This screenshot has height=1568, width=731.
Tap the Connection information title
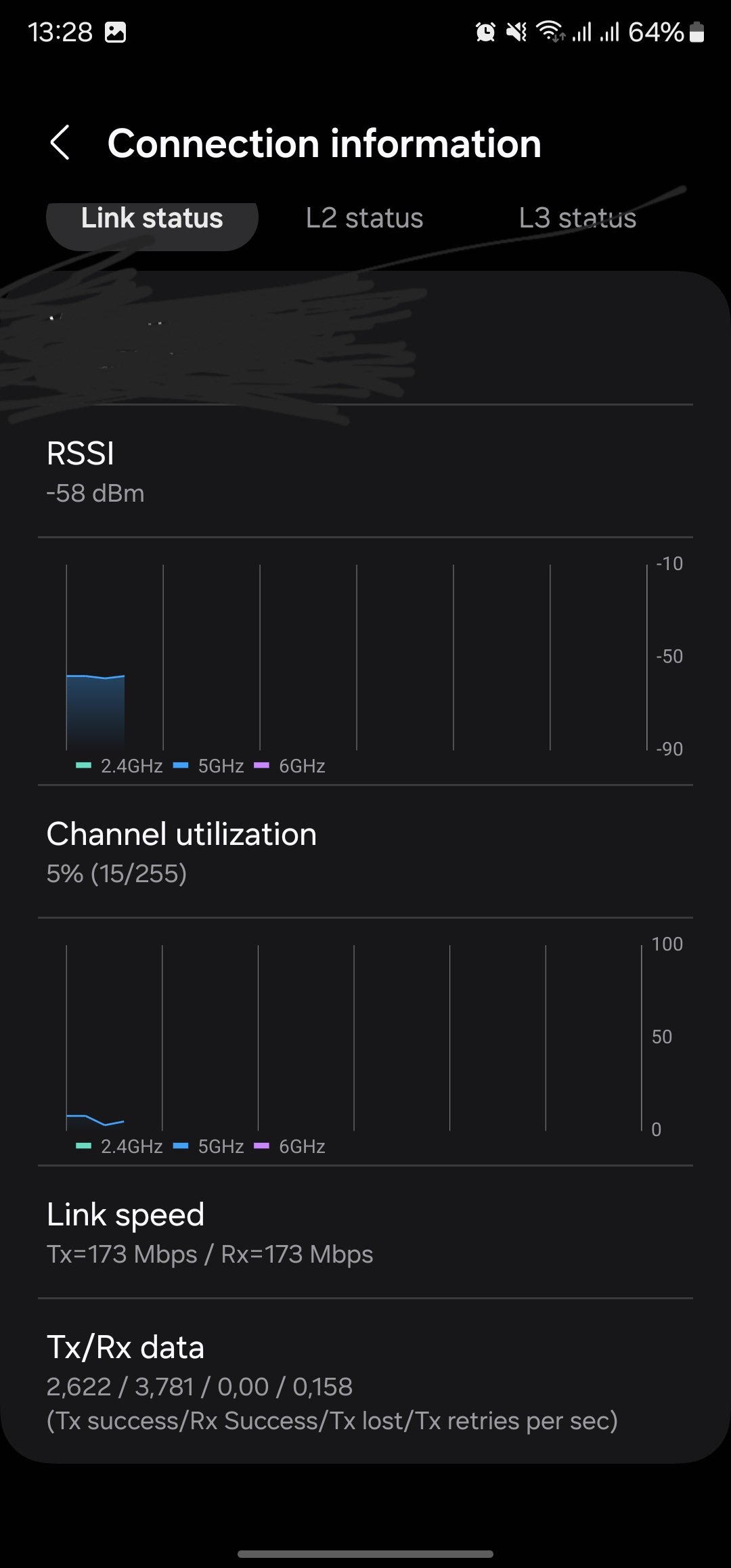click(324, 144)
